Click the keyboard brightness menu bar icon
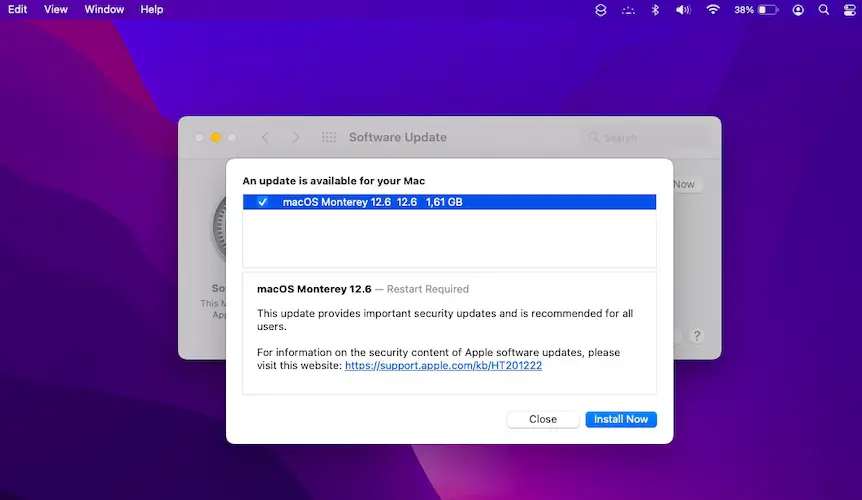The height and width of the screenshot is (500, 862). (628, 9)
